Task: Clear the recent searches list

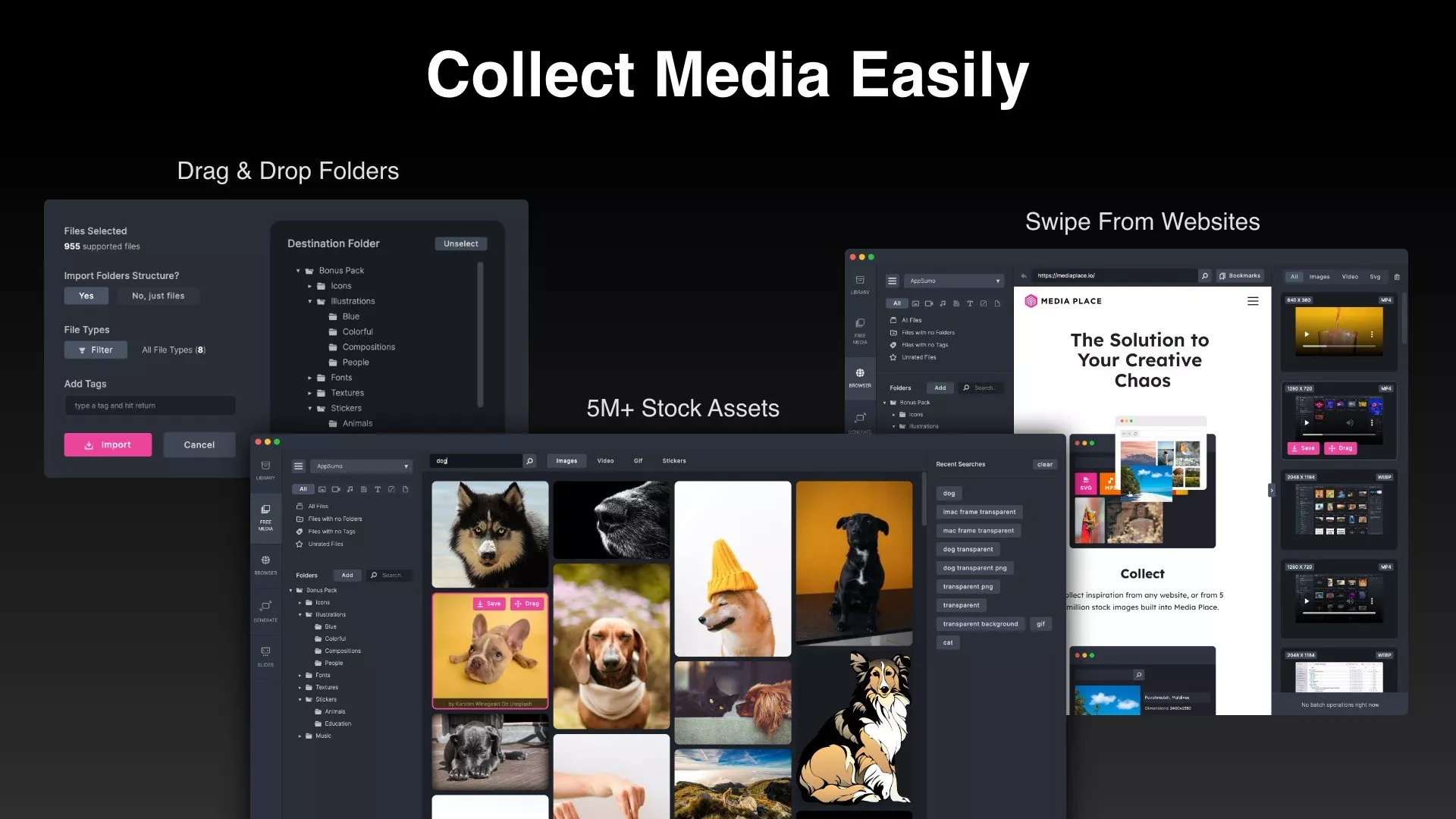Action: [x=1044, y=464]
